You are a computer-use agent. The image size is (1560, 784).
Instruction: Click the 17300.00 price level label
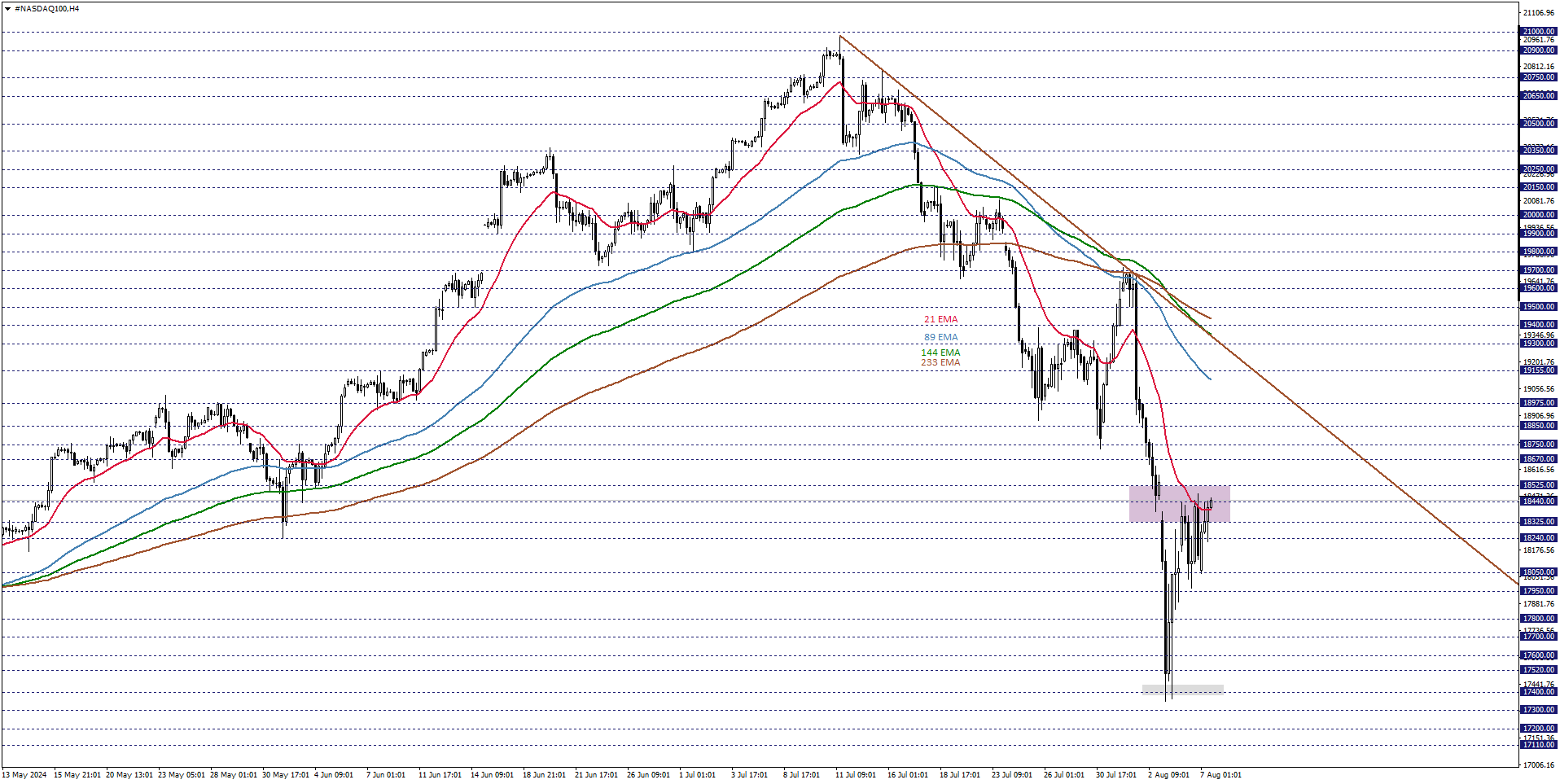[1539, 710]
